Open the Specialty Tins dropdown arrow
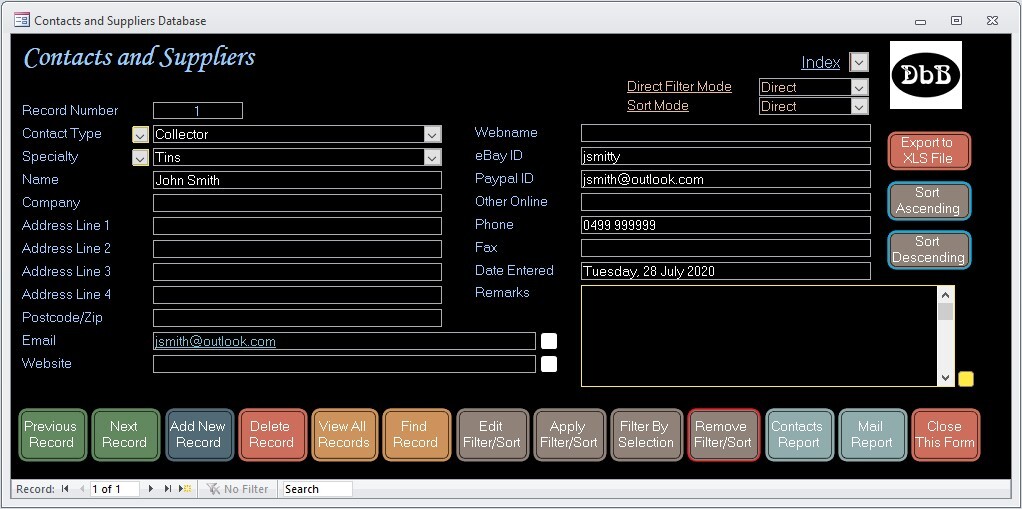 (432, 158)
